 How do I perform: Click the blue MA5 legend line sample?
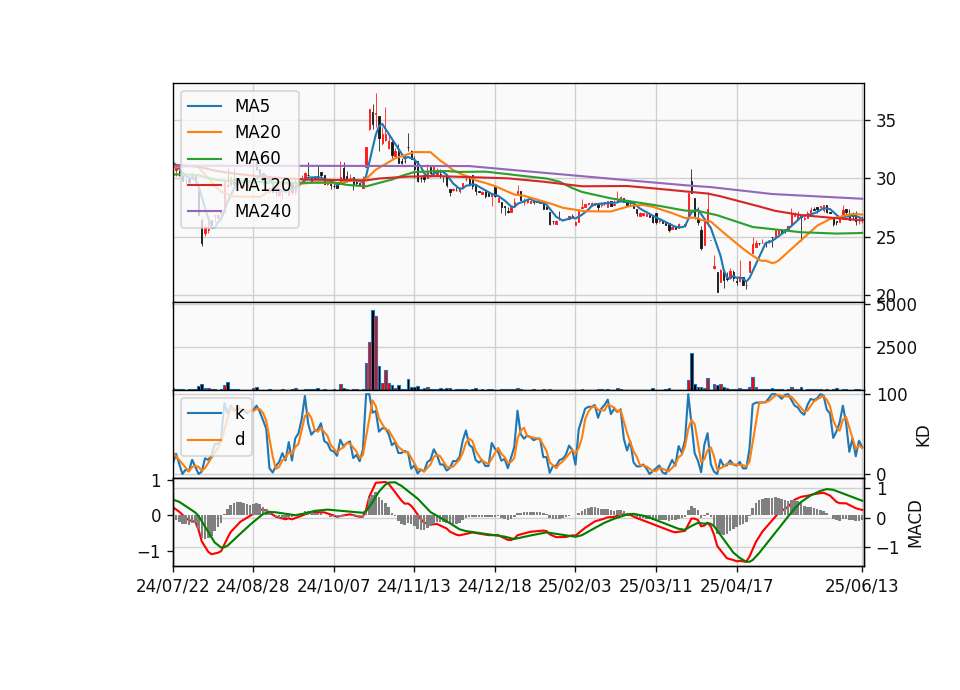tap(204, 107)
